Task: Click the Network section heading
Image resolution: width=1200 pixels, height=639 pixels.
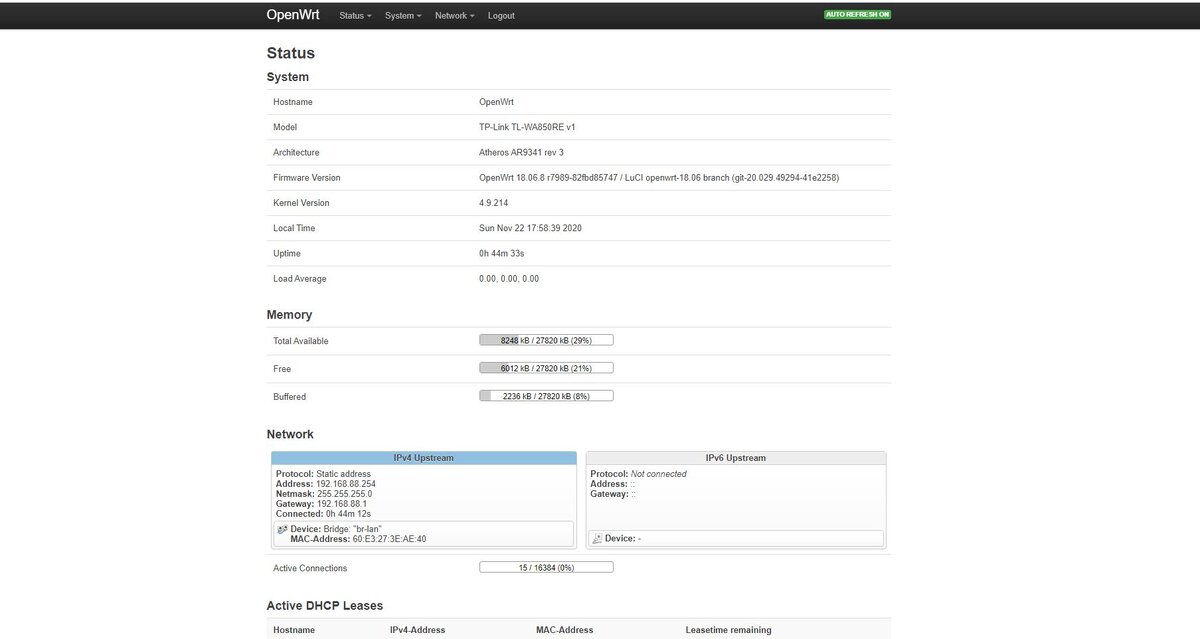Action: tap(290, 435)
